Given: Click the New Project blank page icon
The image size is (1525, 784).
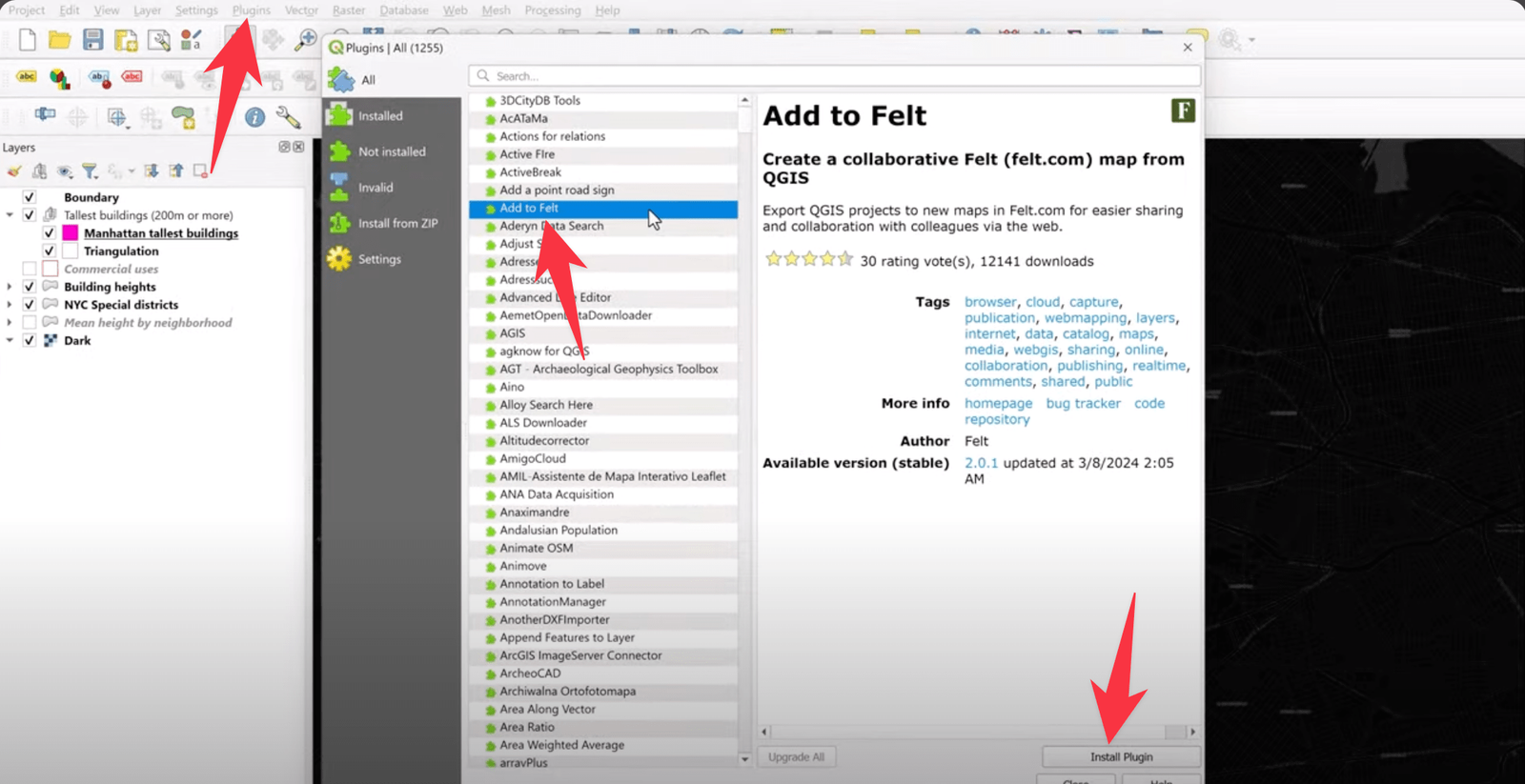Looking at the screenshot, I should [x=28, y=40].
